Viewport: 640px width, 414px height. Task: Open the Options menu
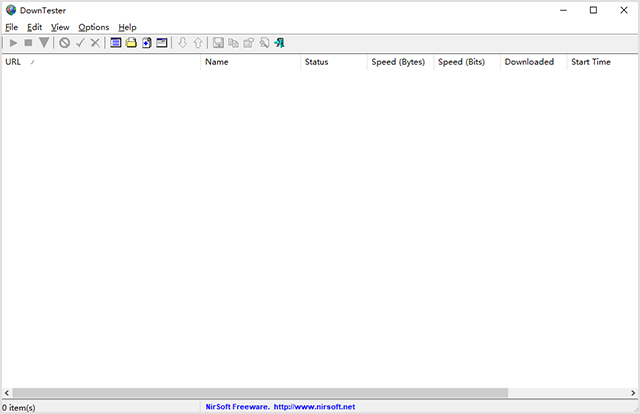(x=94, y=27)
